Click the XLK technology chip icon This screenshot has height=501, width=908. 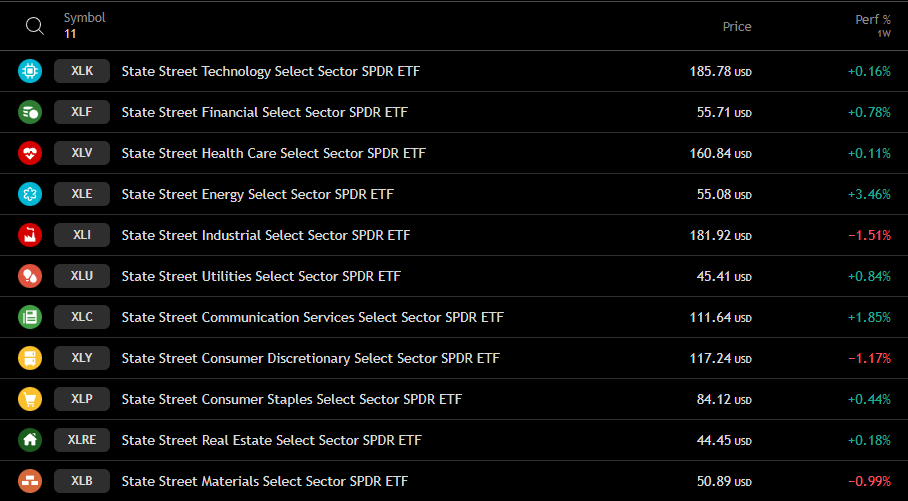[x=30, y=71]
